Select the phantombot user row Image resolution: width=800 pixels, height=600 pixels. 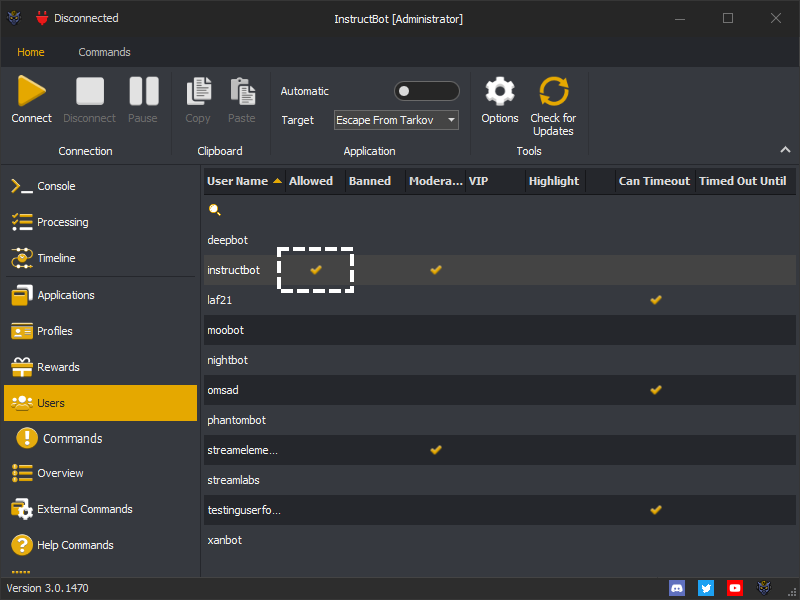coord(499,420)
